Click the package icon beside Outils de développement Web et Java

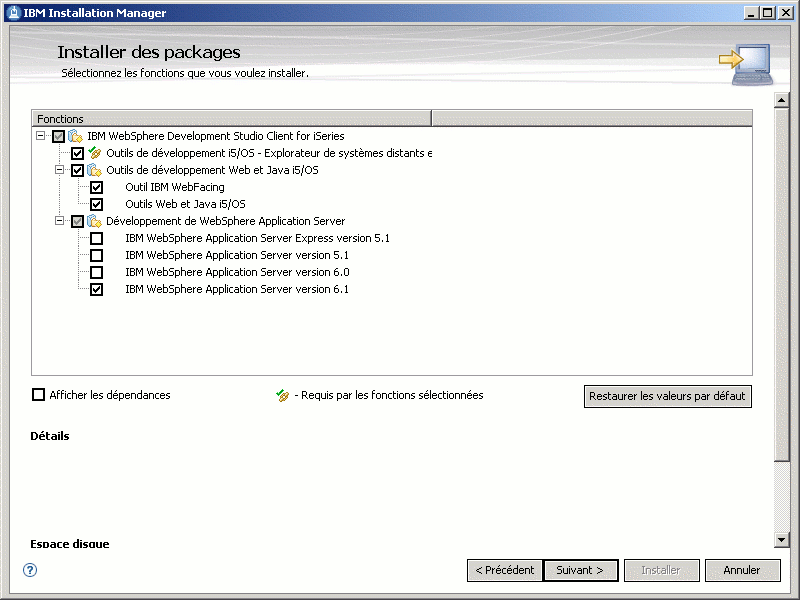[94, 170]
